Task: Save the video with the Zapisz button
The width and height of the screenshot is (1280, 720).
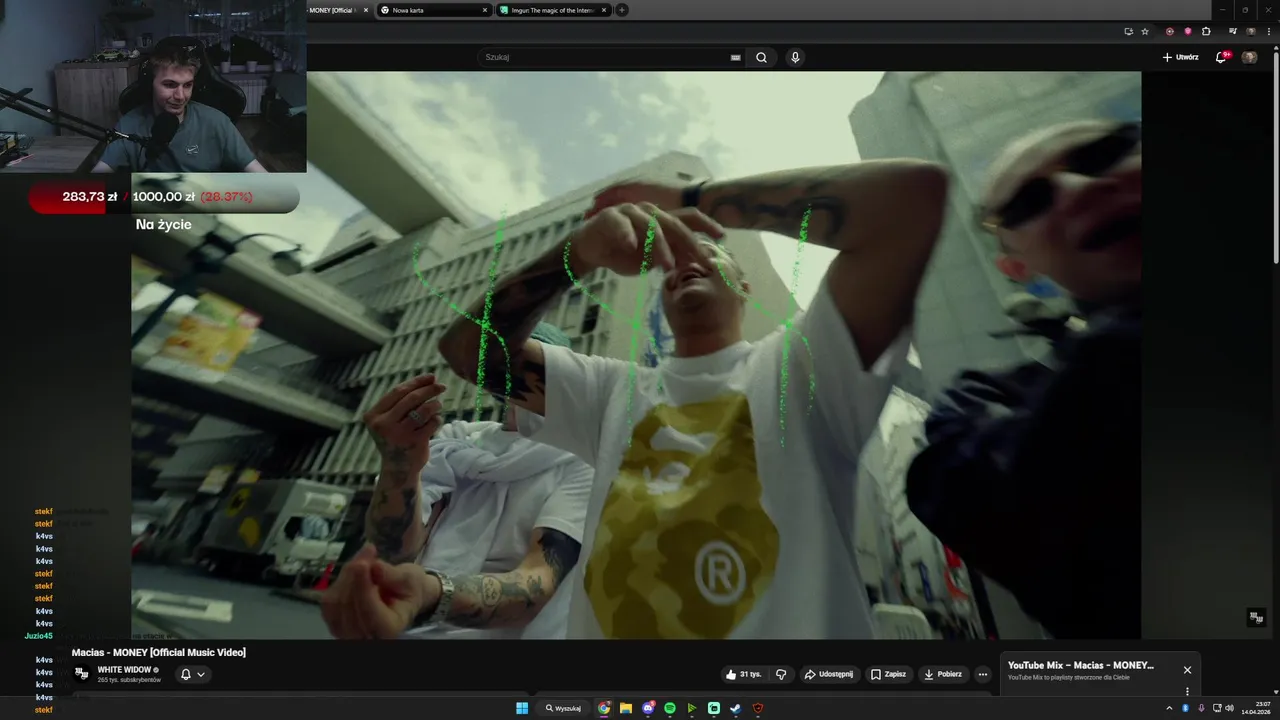Action: pos(888,674)
